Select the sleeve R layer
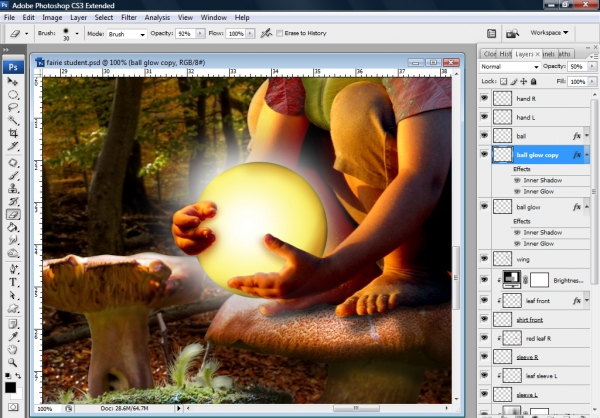600x418 pixels. click(x=541, y=357)
